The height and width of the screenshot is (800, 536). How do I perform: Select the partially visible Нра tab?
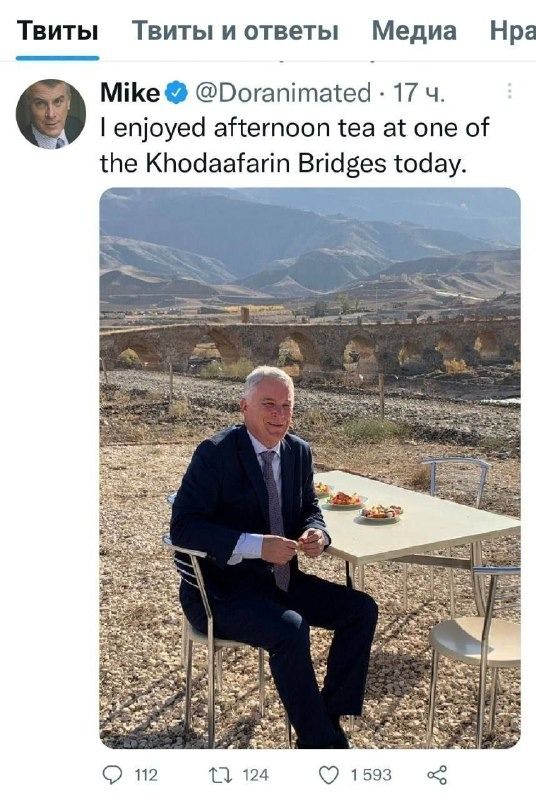513,31
